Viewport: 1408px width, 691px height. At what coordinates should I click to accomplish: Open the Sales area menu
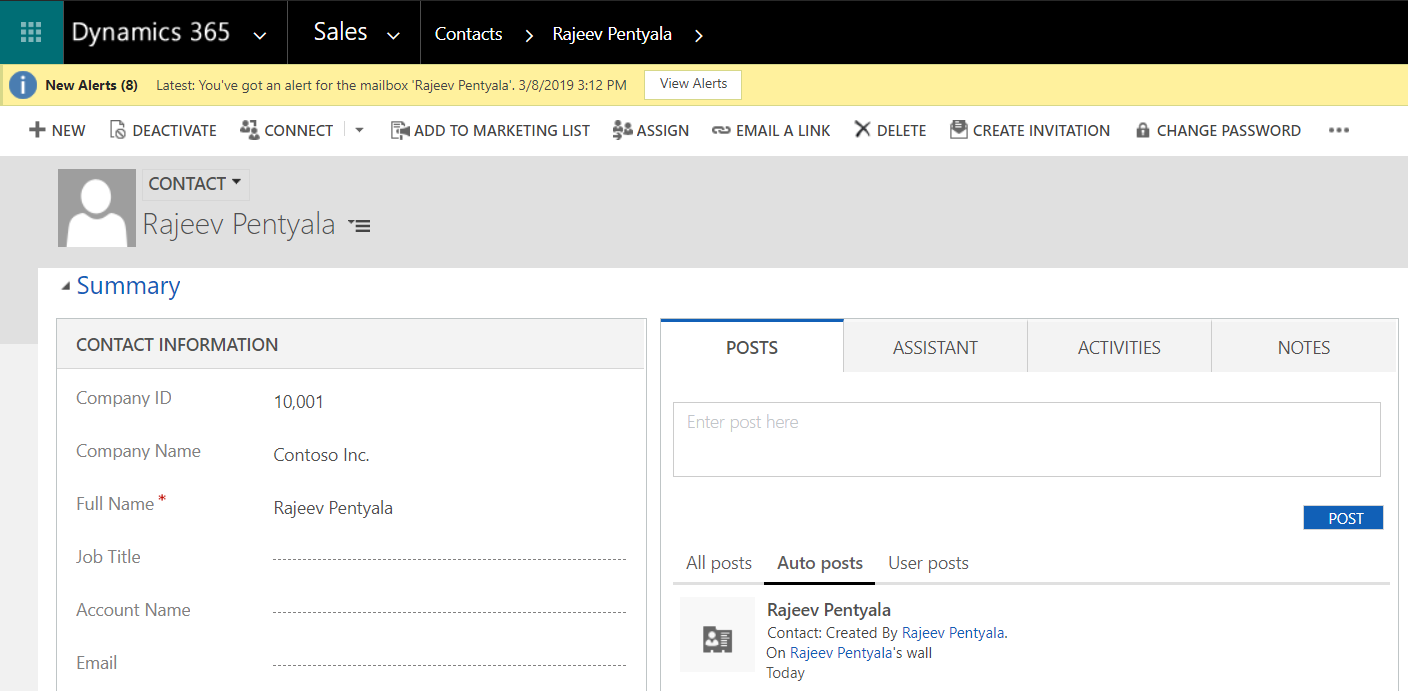340,32
